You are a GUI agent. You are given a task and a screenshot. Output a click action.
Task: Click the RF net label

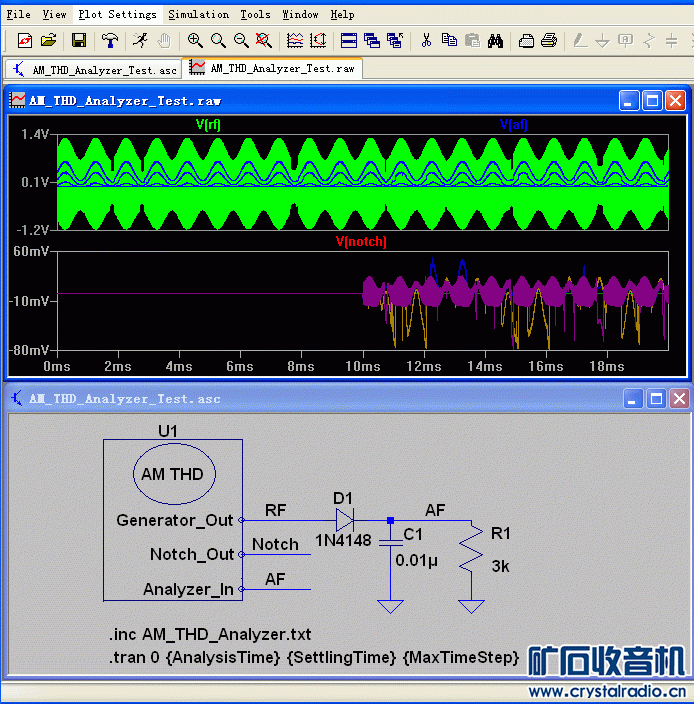click(275, 510)
